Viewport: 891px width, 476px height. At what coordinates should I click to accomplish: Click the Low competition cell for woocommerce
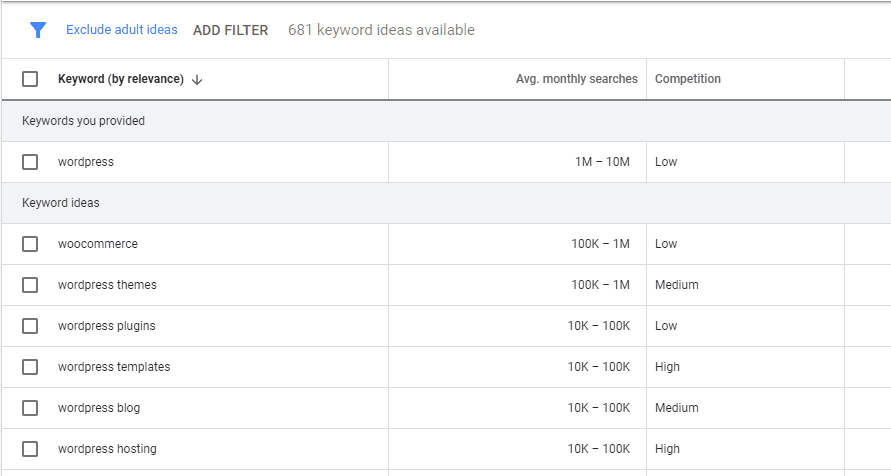click(666, 244)
